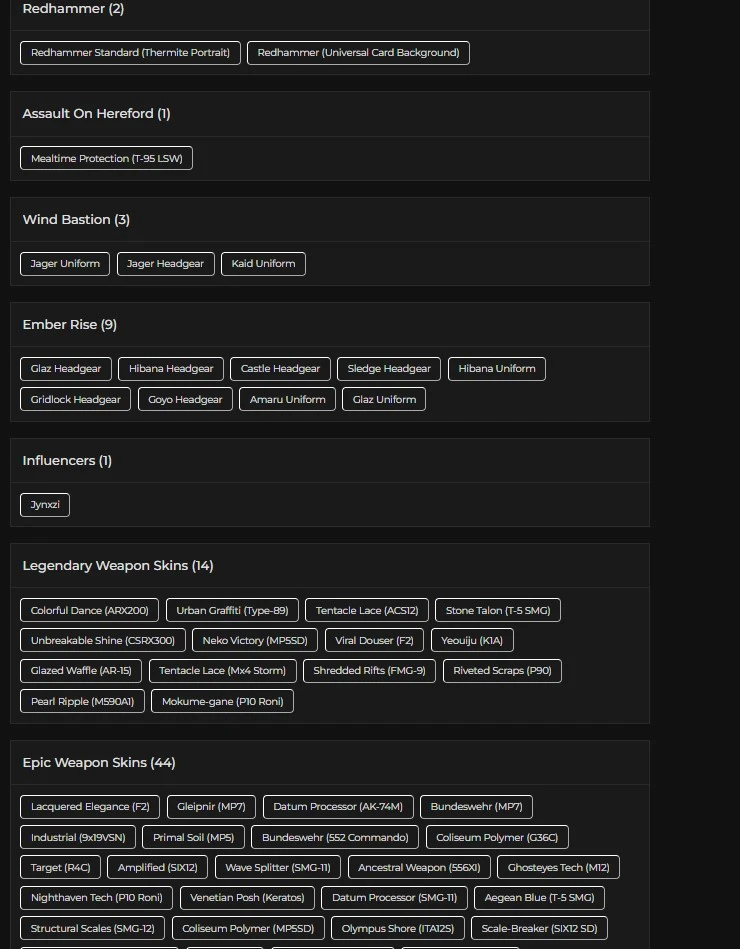Choose Pearl Ripple (M590A1) skin

[x=82, y=701]
